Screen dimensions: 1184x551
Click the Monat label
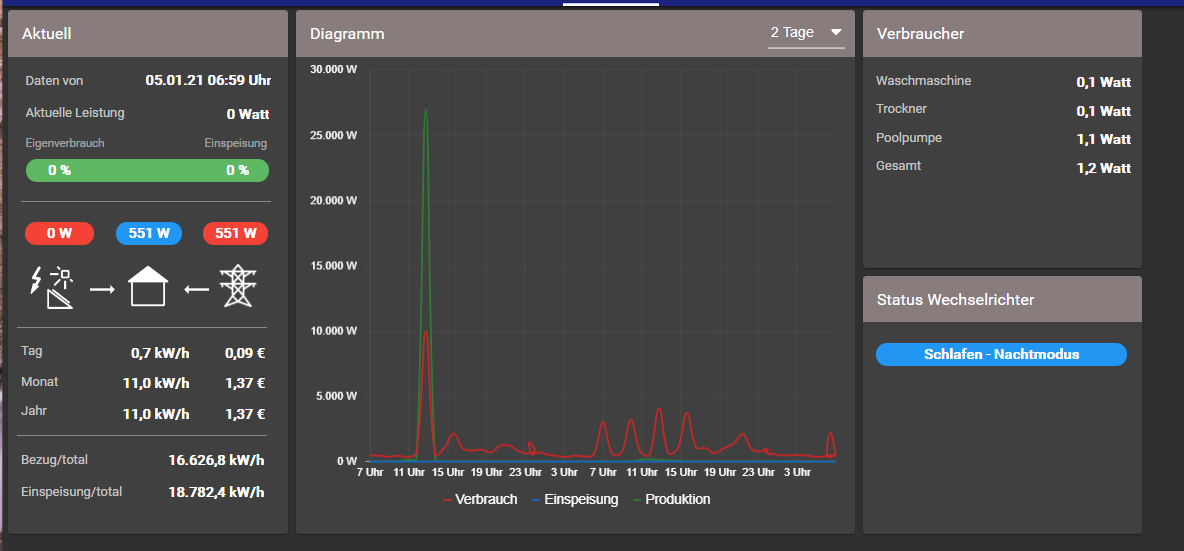click(40, 382)
